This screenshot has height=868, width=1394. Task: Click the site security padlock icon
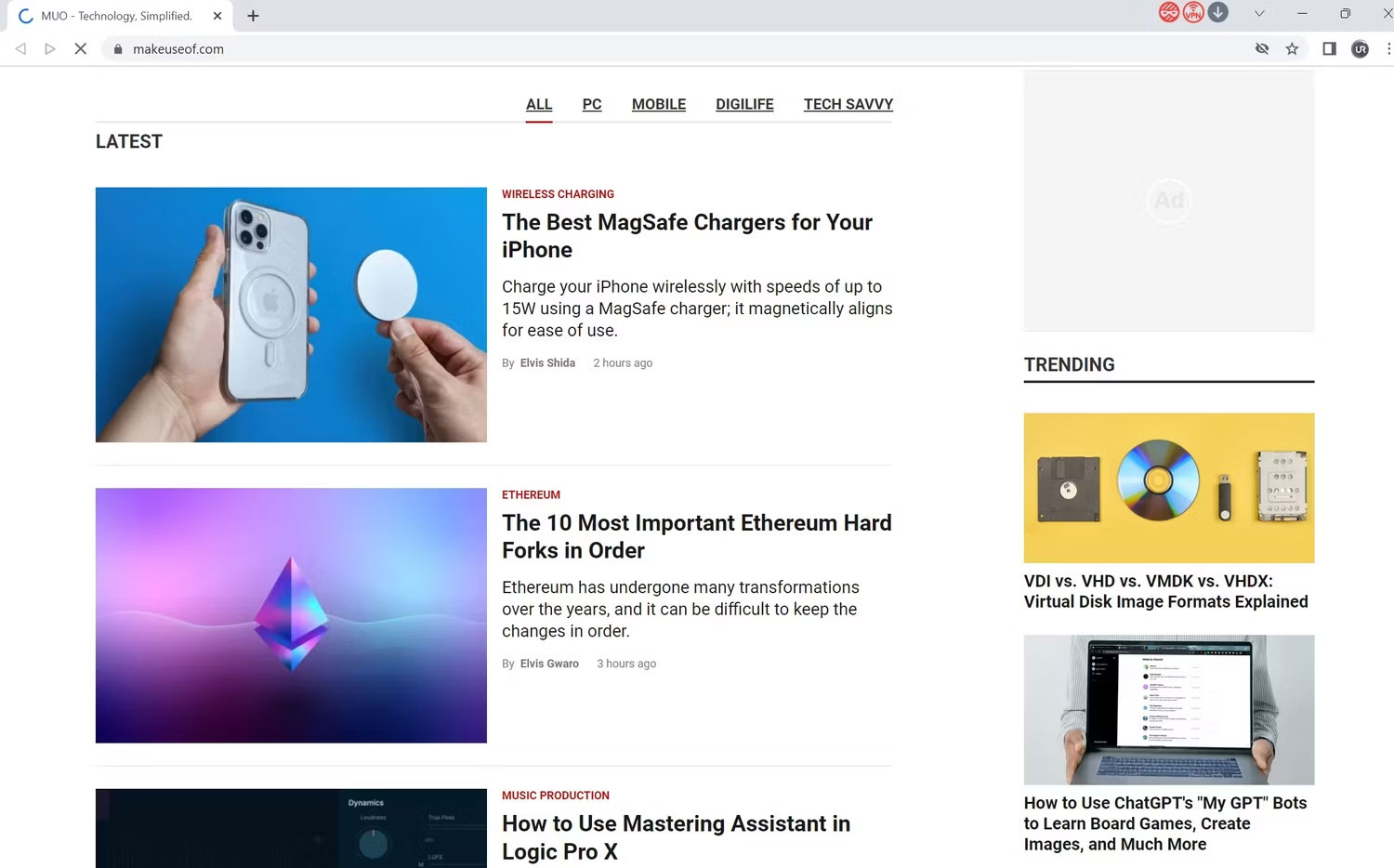coord(117,48)
